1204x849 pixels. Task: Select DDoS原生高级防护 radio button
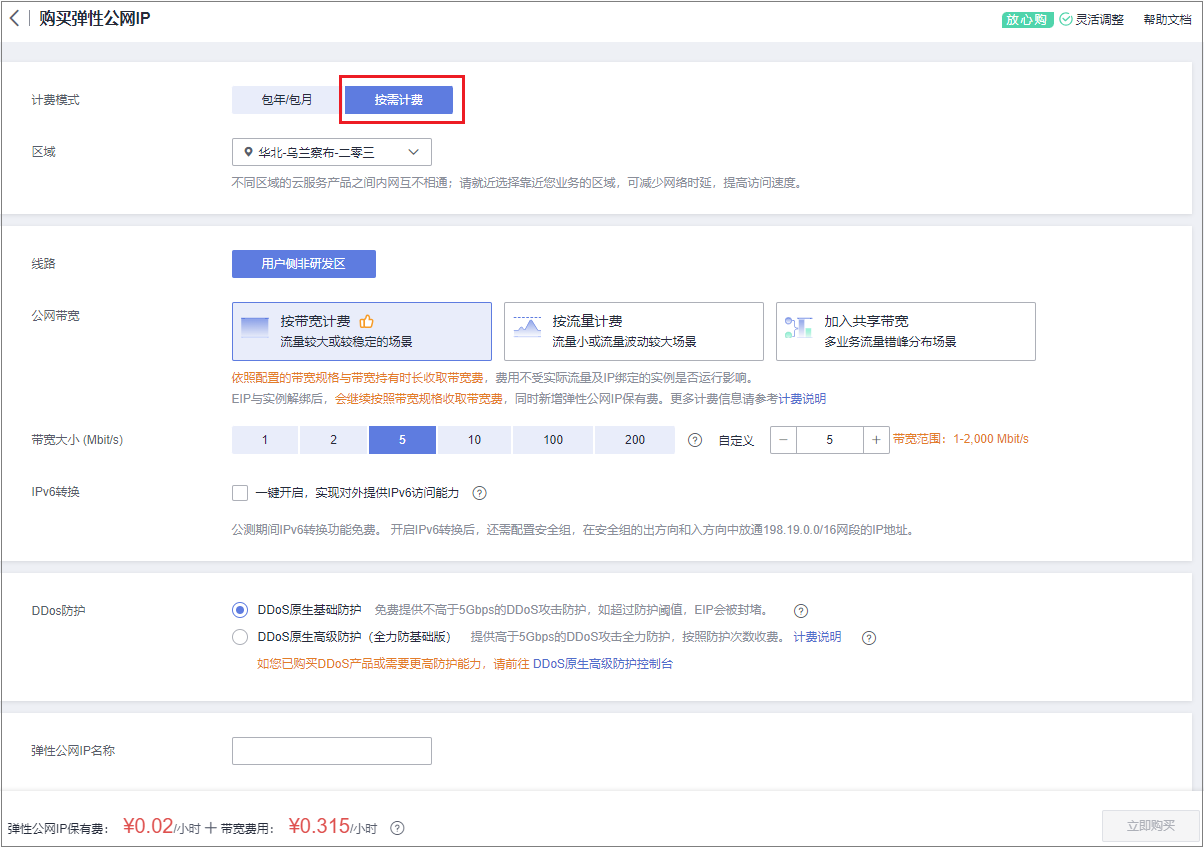tap(240, 637)
